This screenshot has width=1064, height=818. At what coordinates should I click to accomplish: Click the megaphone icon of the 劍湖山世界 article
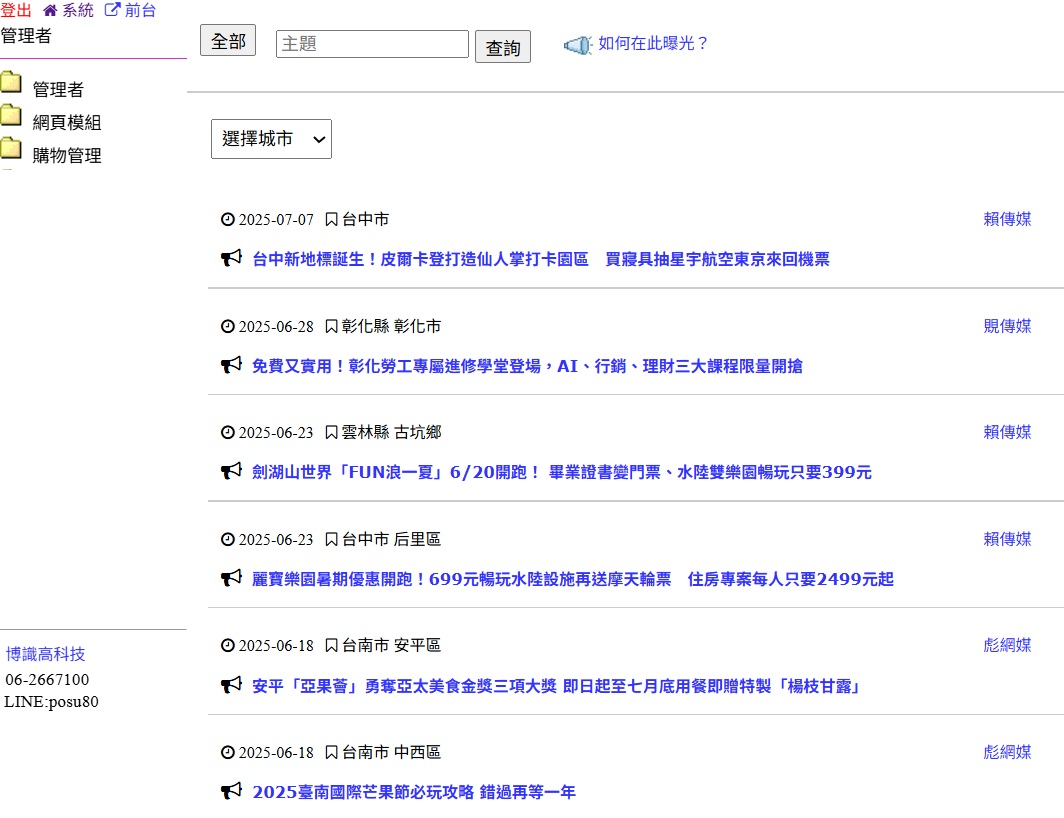[x=231, y=471]
